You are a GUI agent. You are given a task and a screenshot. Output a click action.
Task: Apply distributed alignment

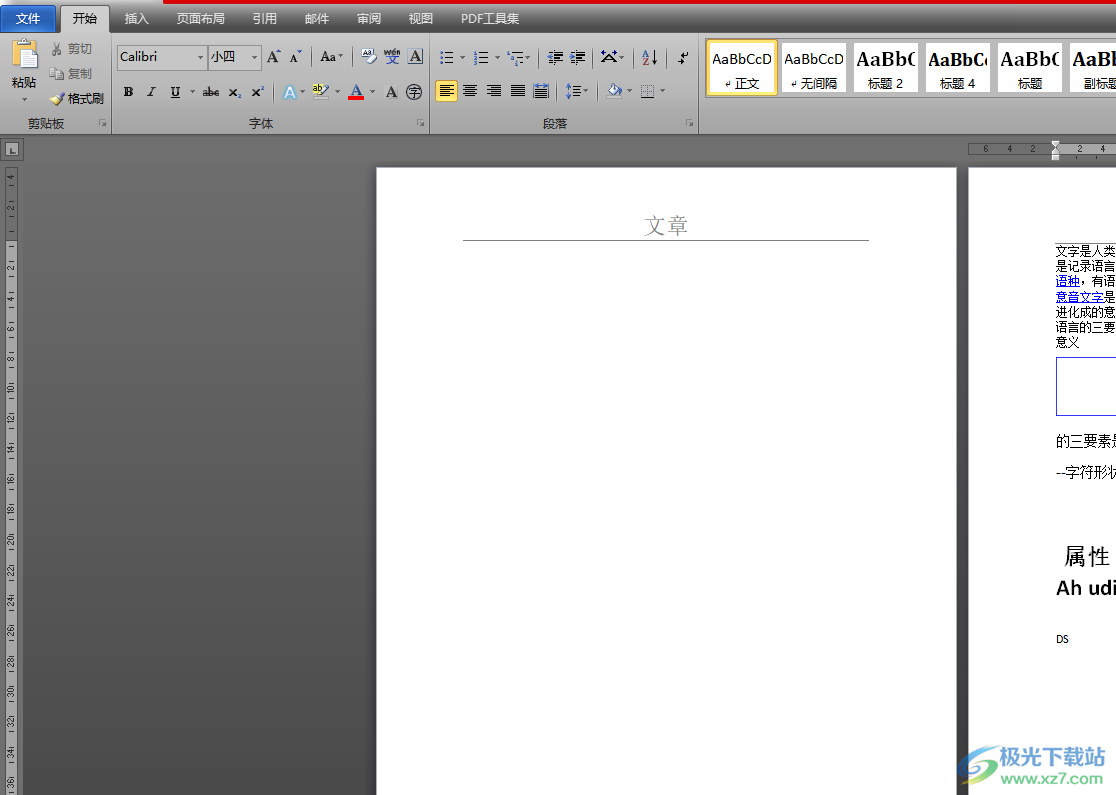tap(541, 90)
